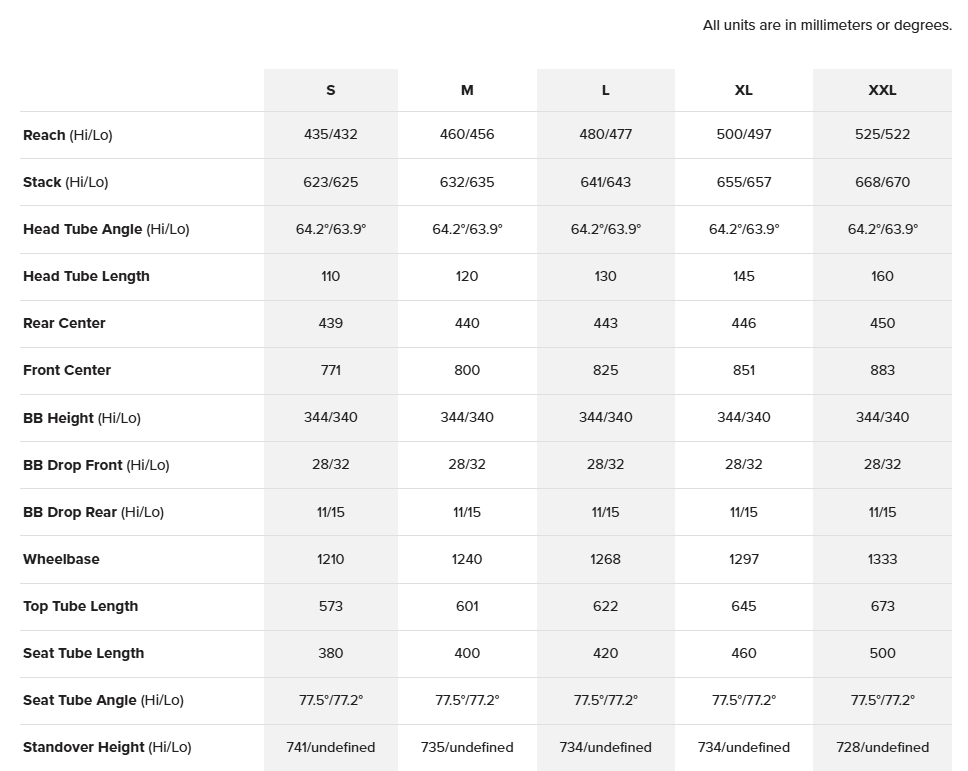
Task: Select the XL size column header
Action: point(744,90)
